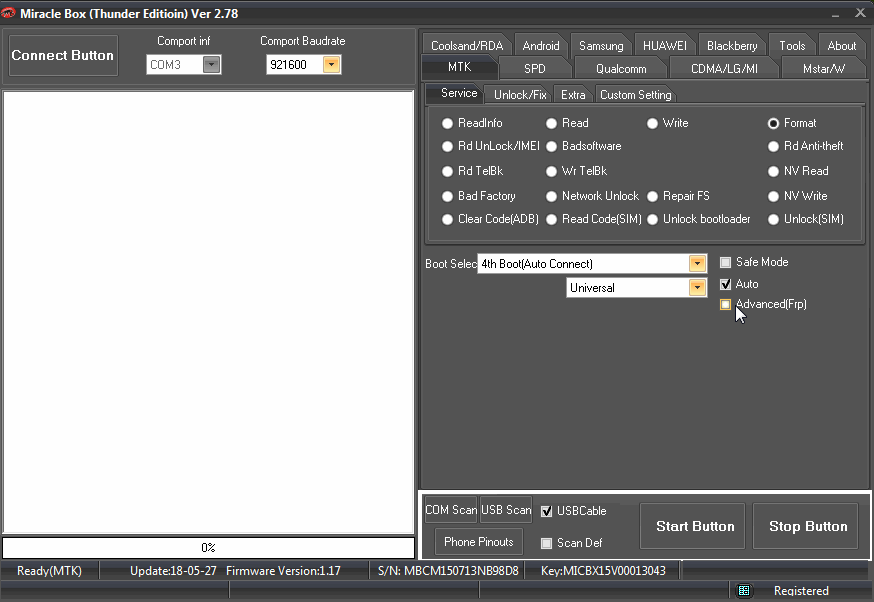The height and width of the screenshot is (602, 874).
Task: Open the Comport inf COM3 dropdown
Action: (x=211, y=65)
